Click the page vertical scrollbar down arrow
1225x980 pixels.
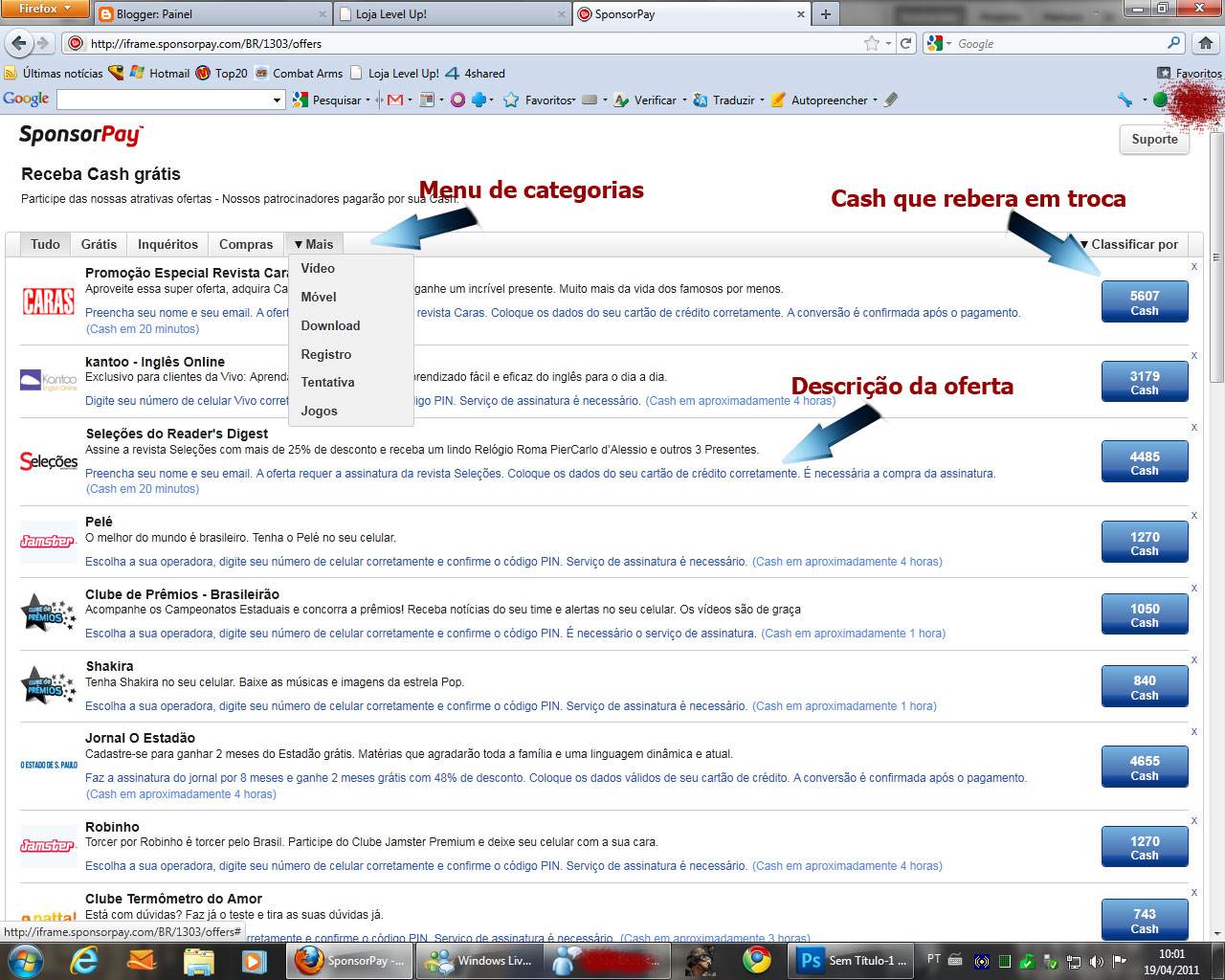click(x=1217, y=932)
